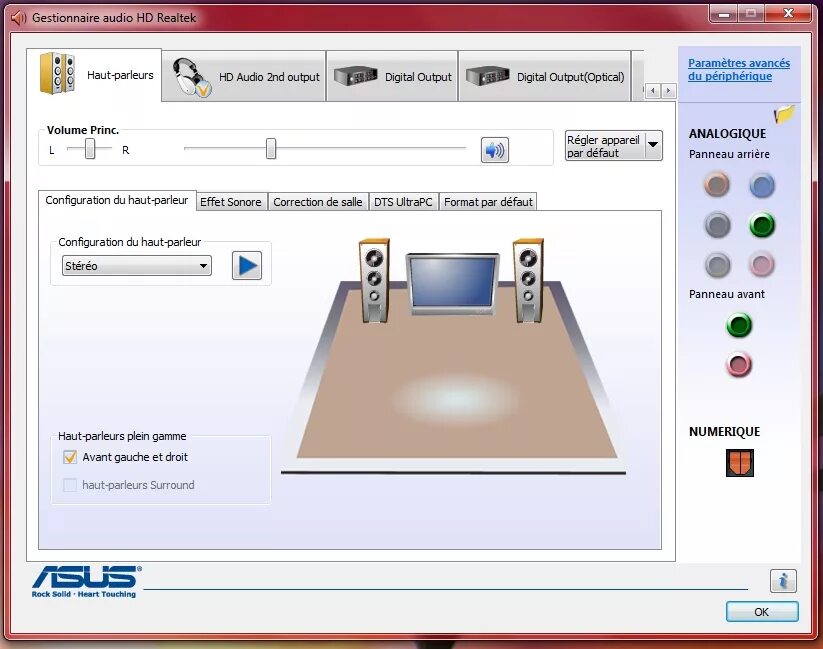This screenshot has height=649, width=823.
Task: Click the orange rear panel jack
Action: point(716,185)
